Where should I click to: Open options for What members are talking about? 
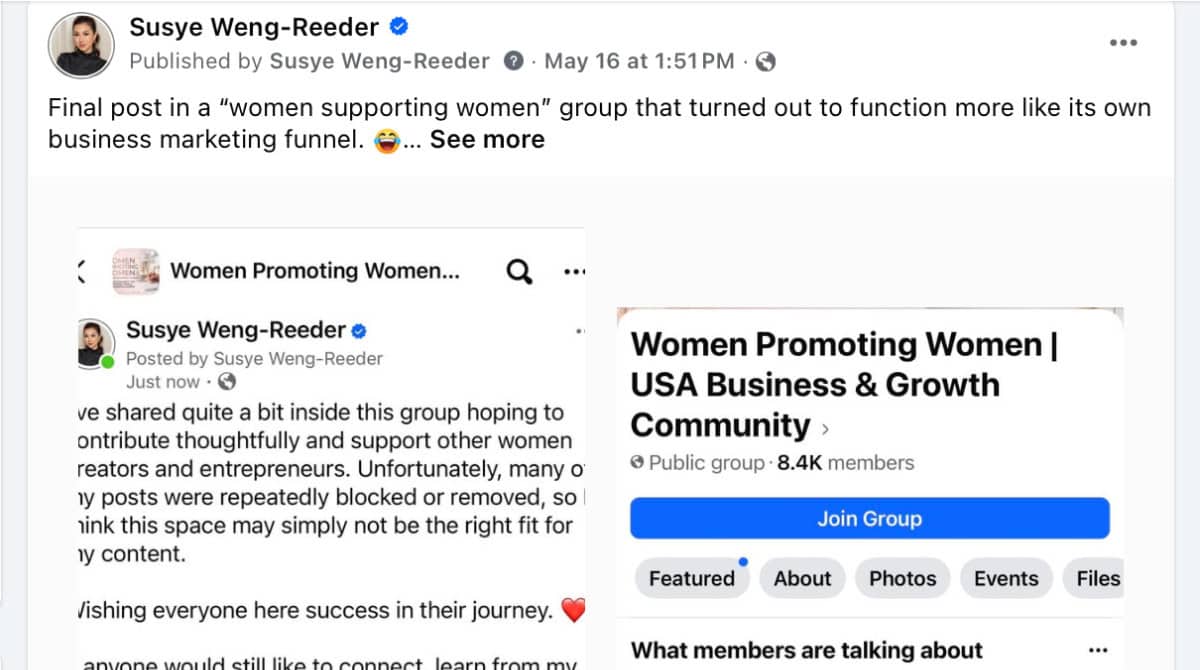click(x=1098, y=649)
